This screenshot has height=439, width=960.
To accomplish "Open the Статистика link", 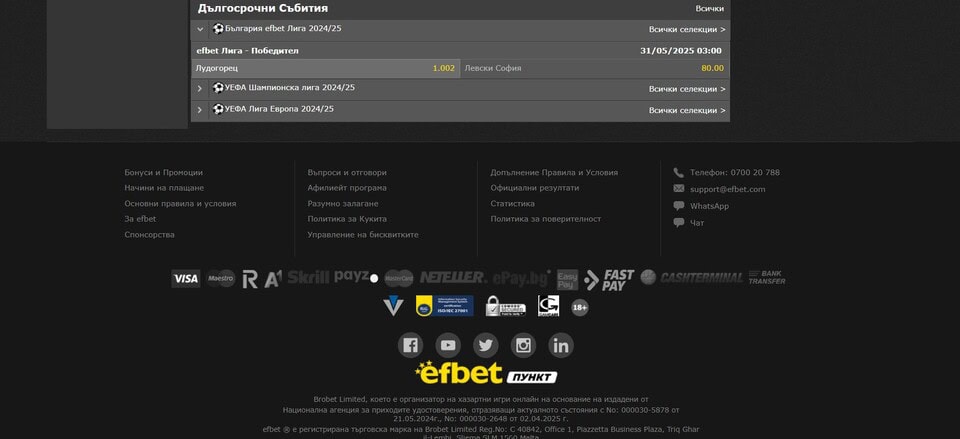I will click(x=512, y=203).
